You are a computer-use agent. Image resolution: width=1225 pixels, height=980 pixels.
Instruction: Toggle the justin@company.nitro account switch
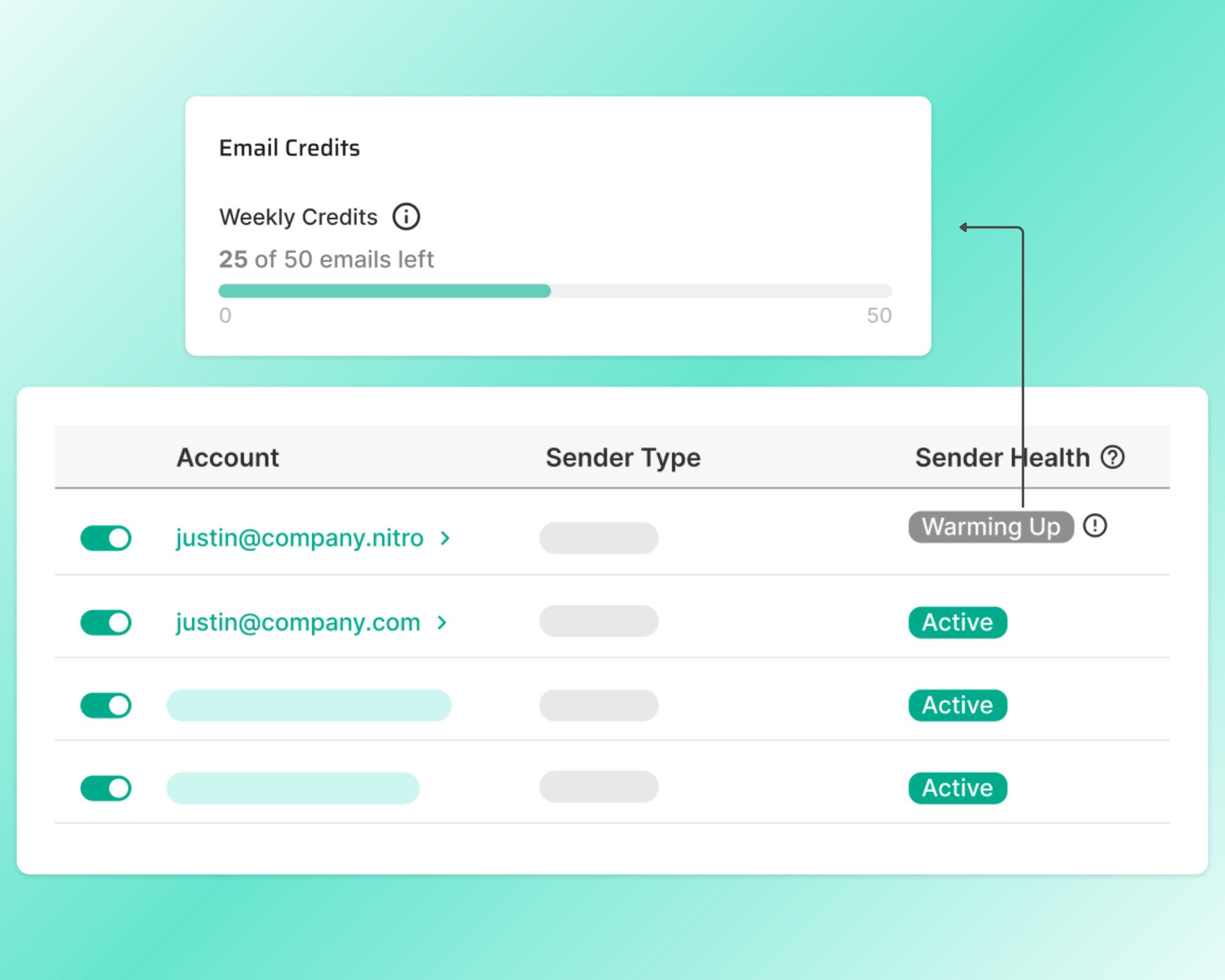[106, 538]
